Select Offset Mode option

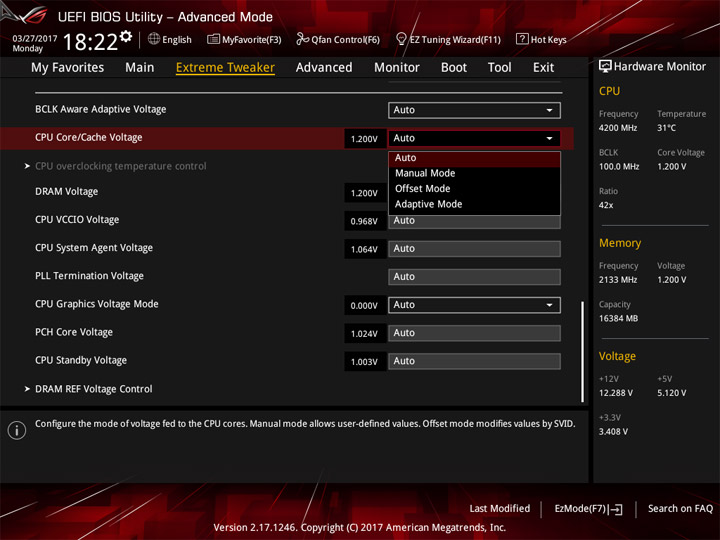click(x=474, y=189)
